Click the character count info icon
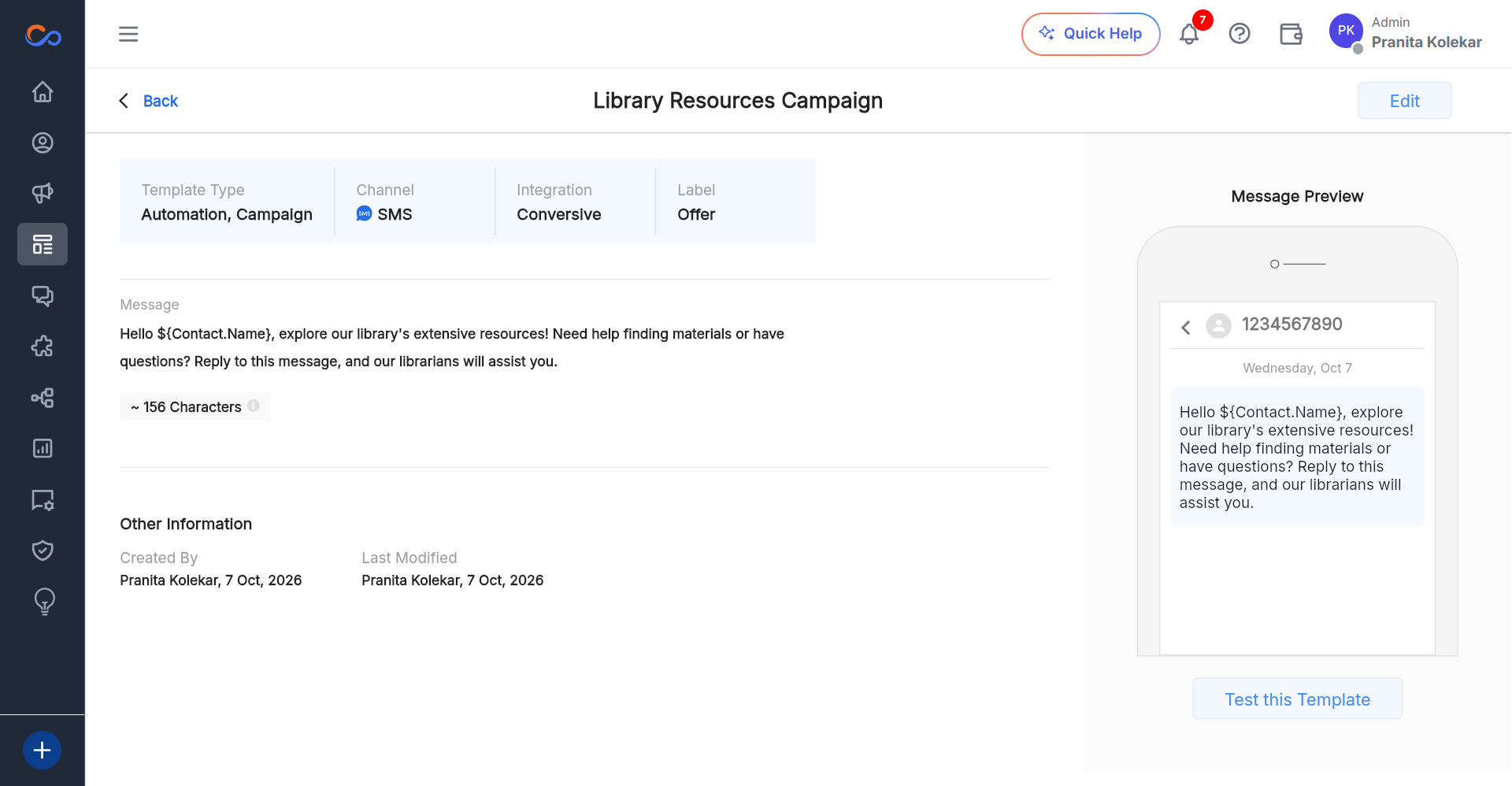1512x786 pixels. 254,406
